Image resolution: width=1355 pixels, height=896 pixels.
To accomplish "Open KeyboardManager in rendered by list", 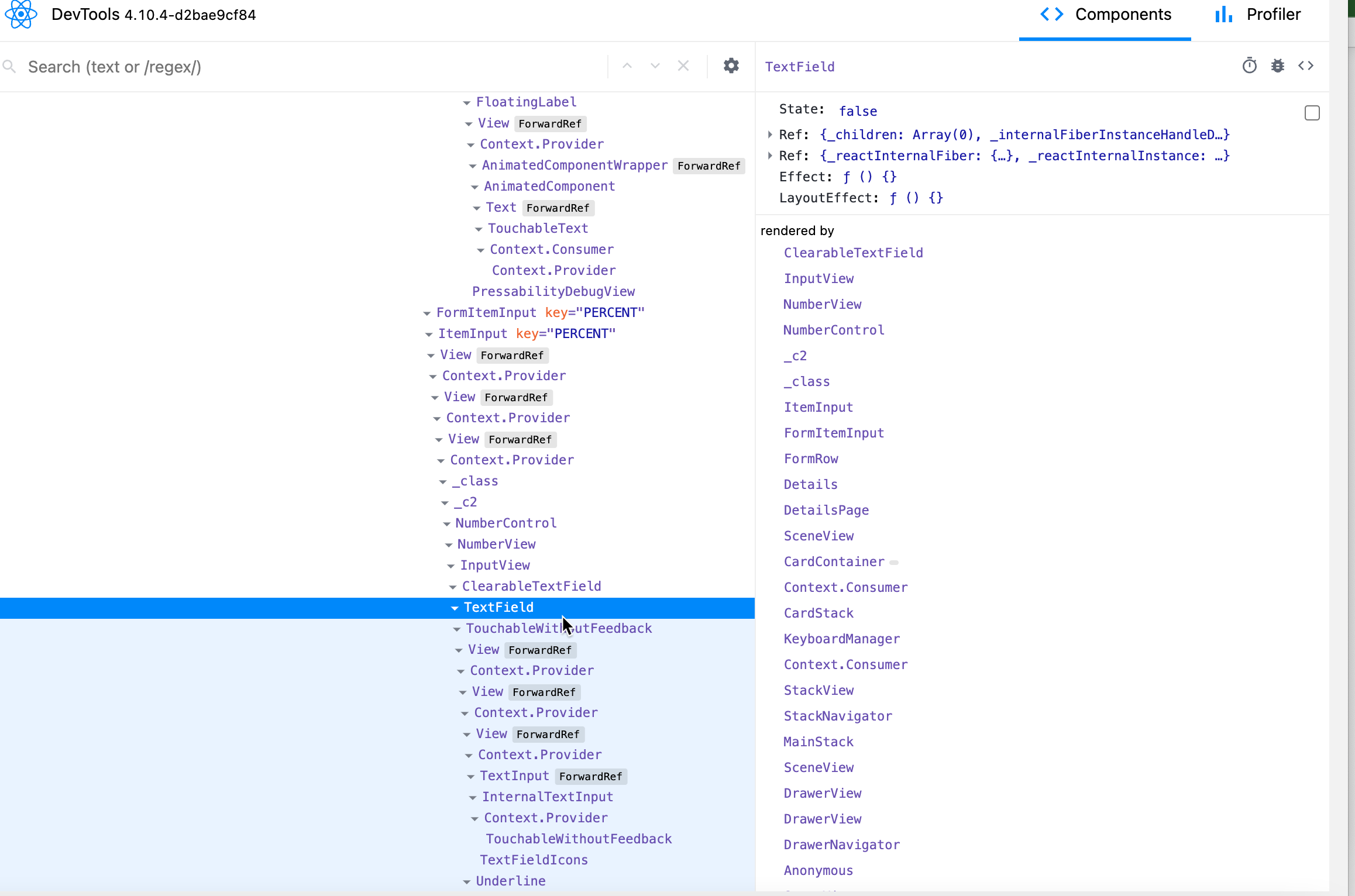I will 841,639.
